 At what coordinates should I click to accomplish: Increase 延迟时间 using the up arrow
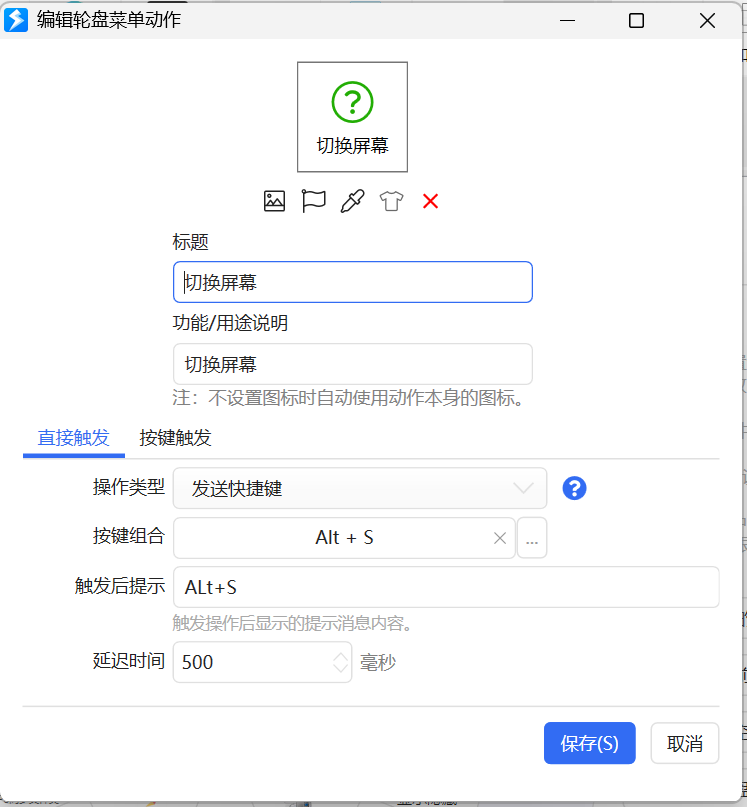(x=340, y=656)
